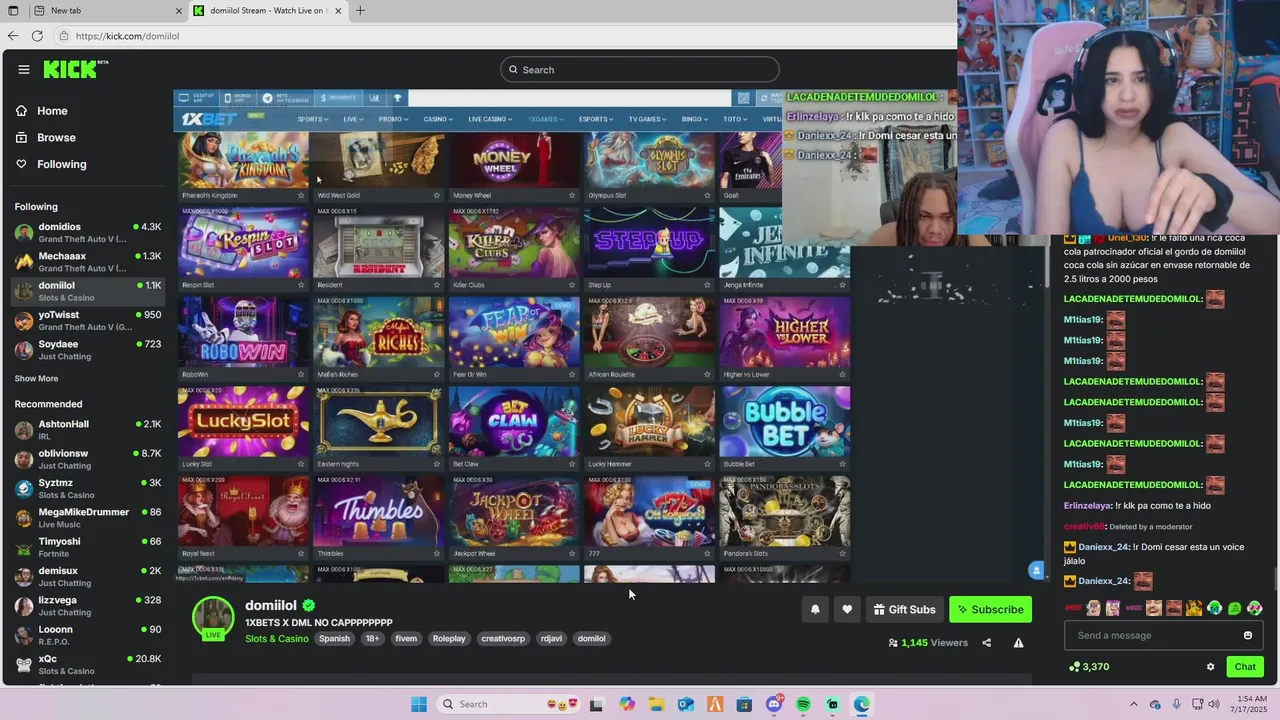This screenshot has width=1280, height=720.
Task: Follow channel with the heart icon
Action: point(847,609)
